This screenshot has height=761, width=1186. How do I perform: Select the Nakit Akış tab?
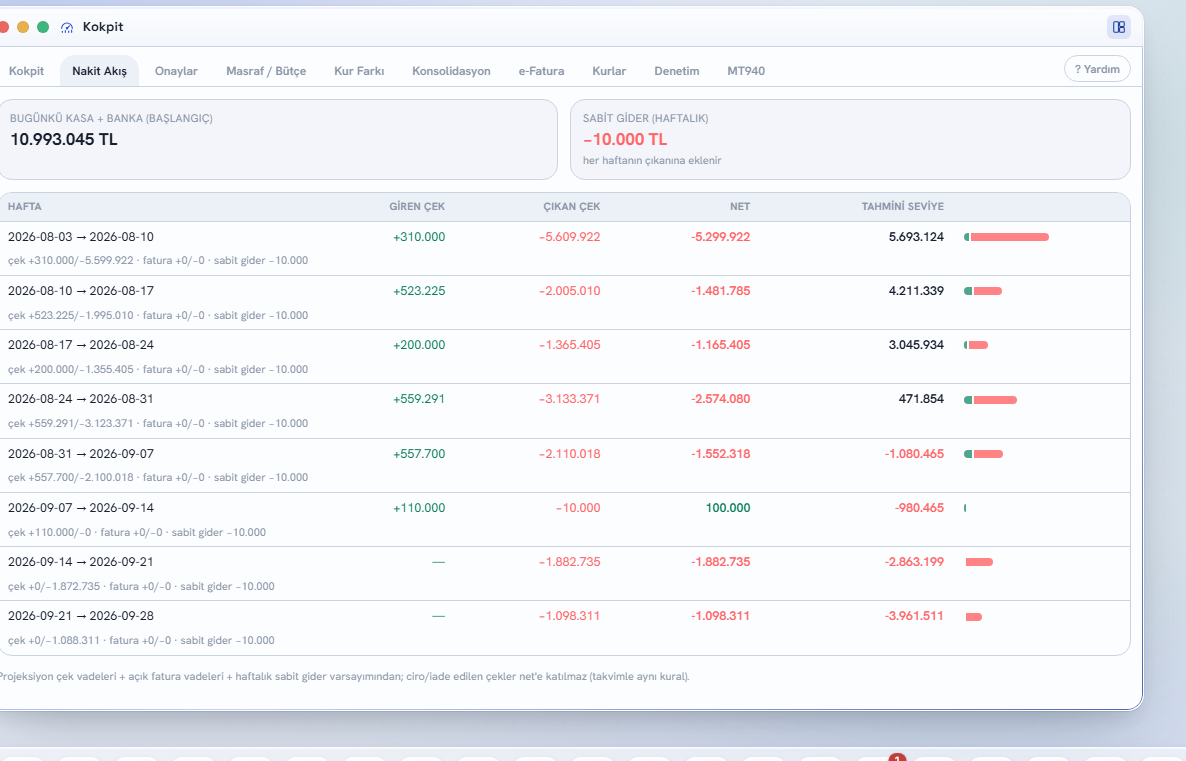[99, 71]
